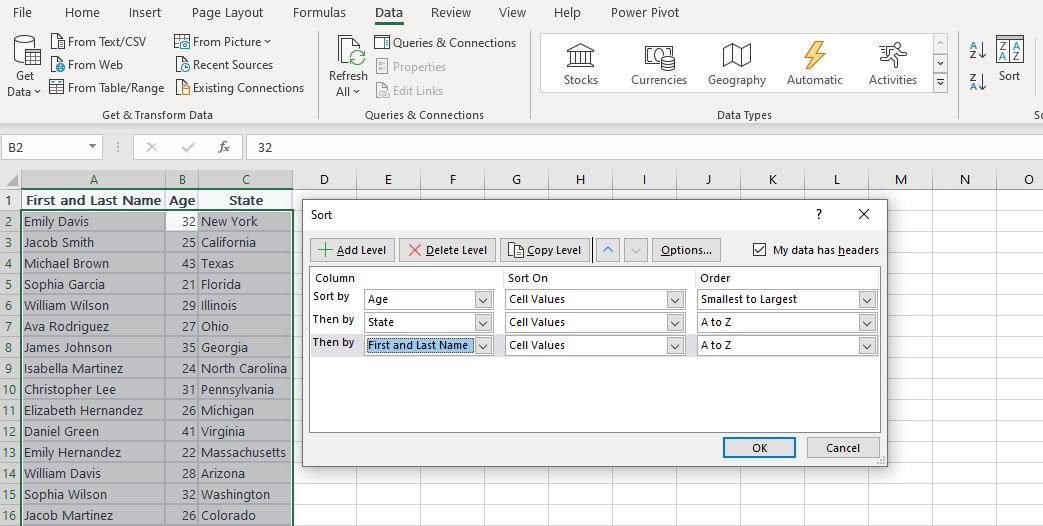Switch to the Insert tab
This screenshot has width=1043, height=526.
coord(145,13)
